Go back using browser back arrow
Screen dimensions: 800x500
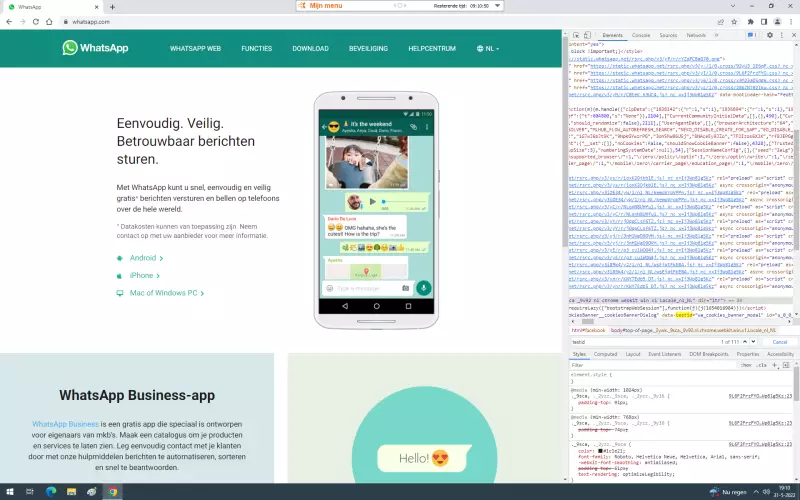9,21
